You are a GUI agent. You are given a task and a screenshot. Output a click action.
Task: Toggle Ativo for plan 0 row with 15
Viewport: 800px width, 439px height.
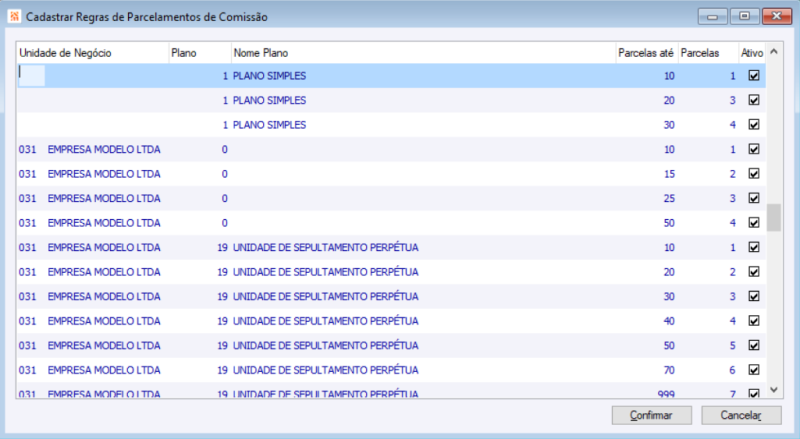pos(754,174)
